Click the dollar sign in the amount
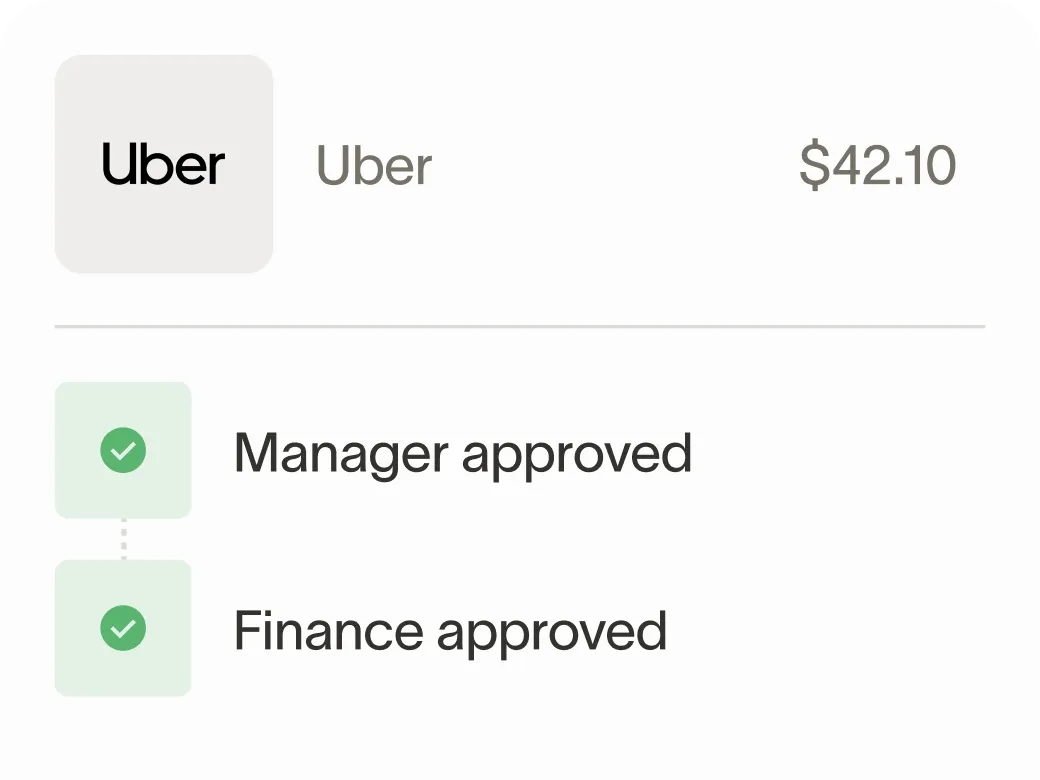 point(814,166)
